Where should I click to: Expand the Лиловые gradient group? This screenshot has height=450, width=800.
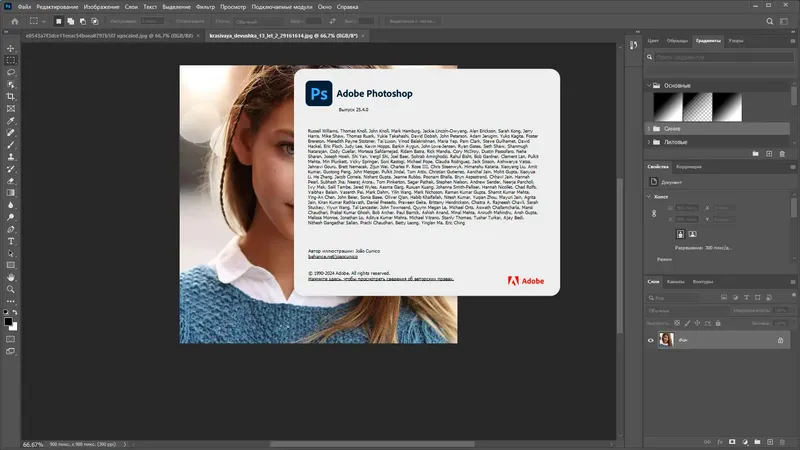point(649,142)
